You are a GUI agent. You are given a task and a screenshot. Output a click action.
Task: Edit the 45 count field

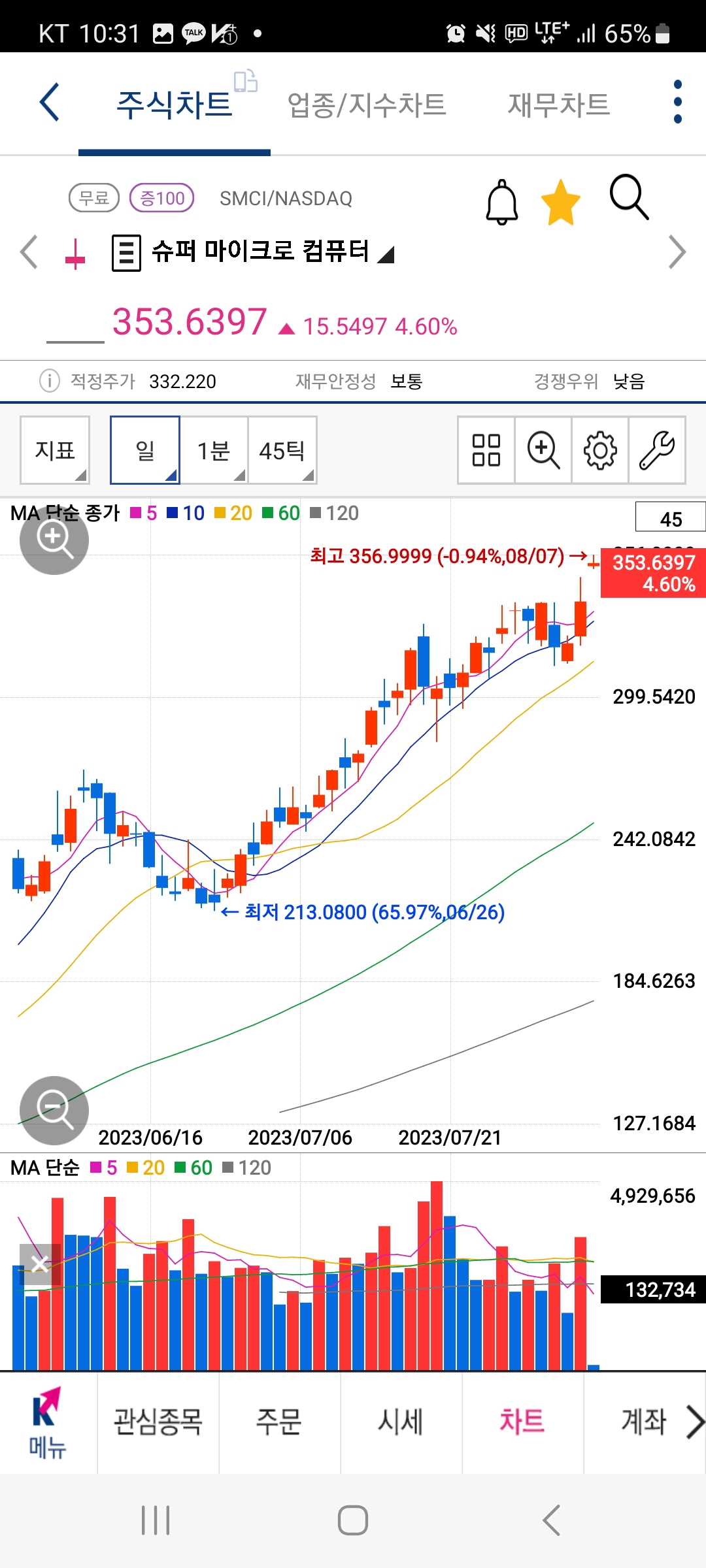671,518
